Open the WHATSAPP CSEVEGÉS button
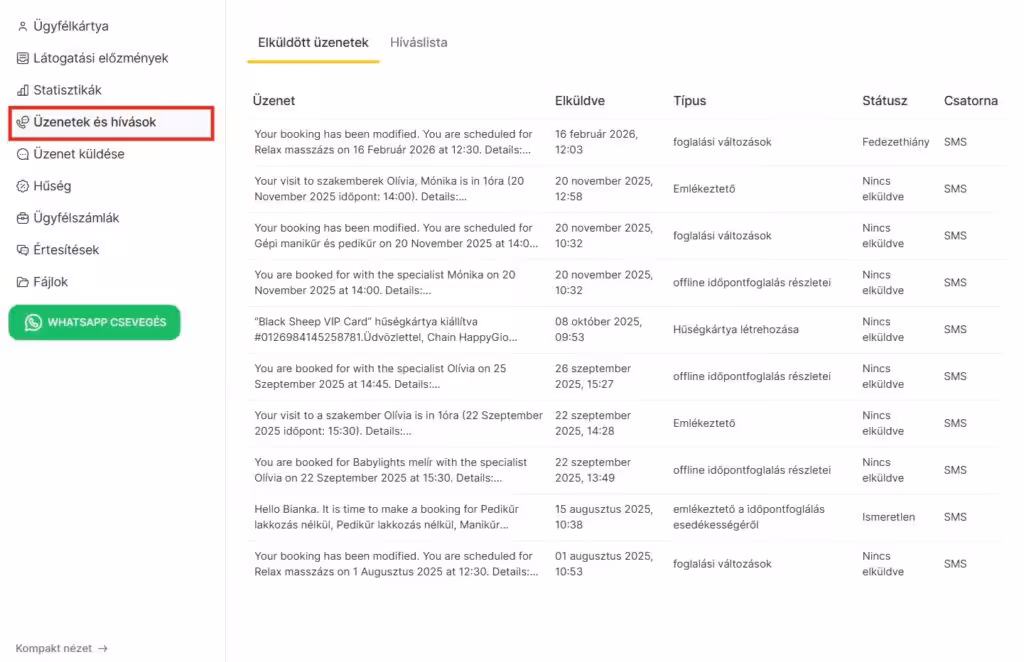1024x662 pixels. click(95, 322)
